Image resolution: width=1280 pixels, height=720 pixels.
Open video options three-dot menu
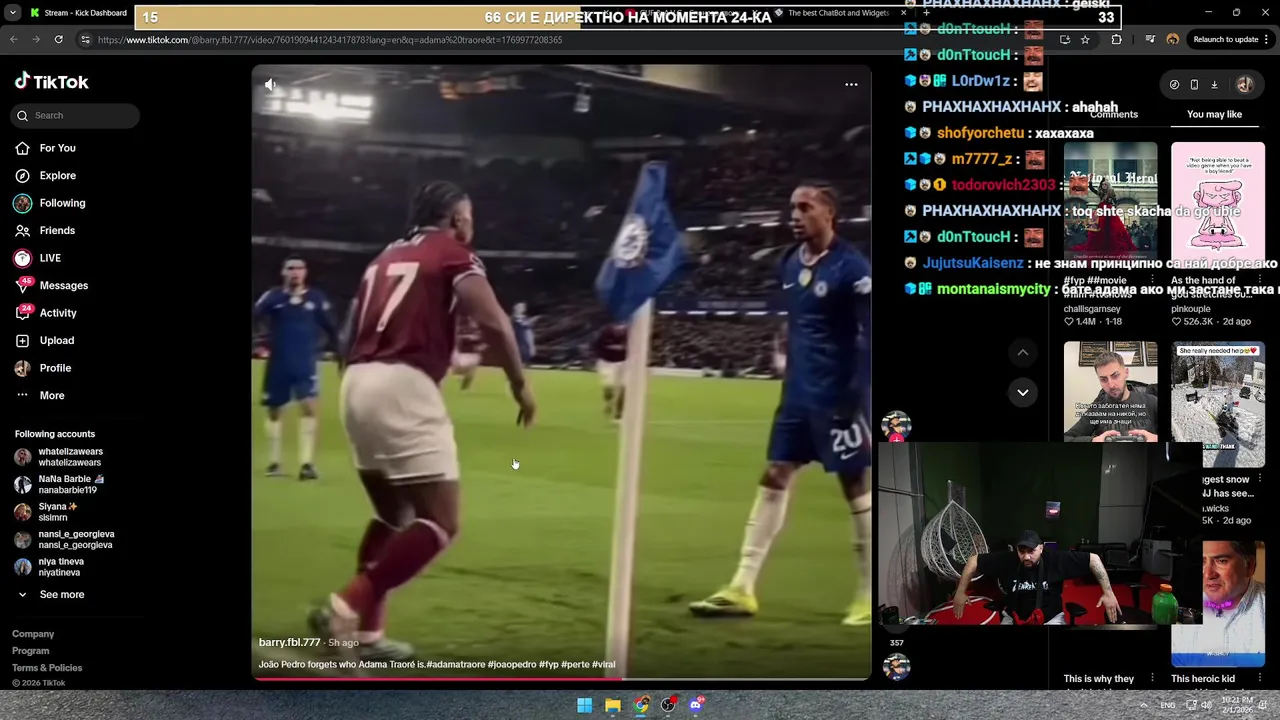point(851,85)
